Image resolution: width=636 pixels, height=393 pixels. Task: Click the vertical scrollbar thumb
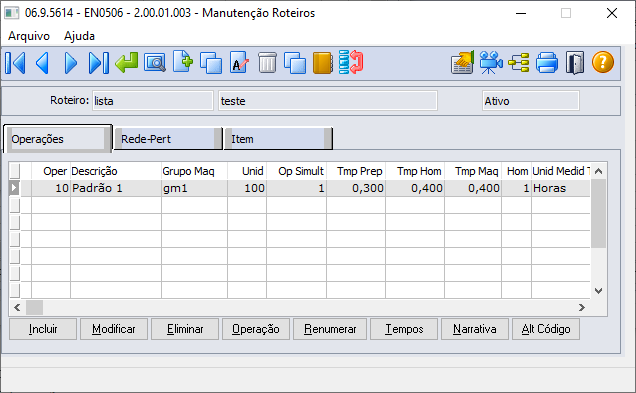598,214
